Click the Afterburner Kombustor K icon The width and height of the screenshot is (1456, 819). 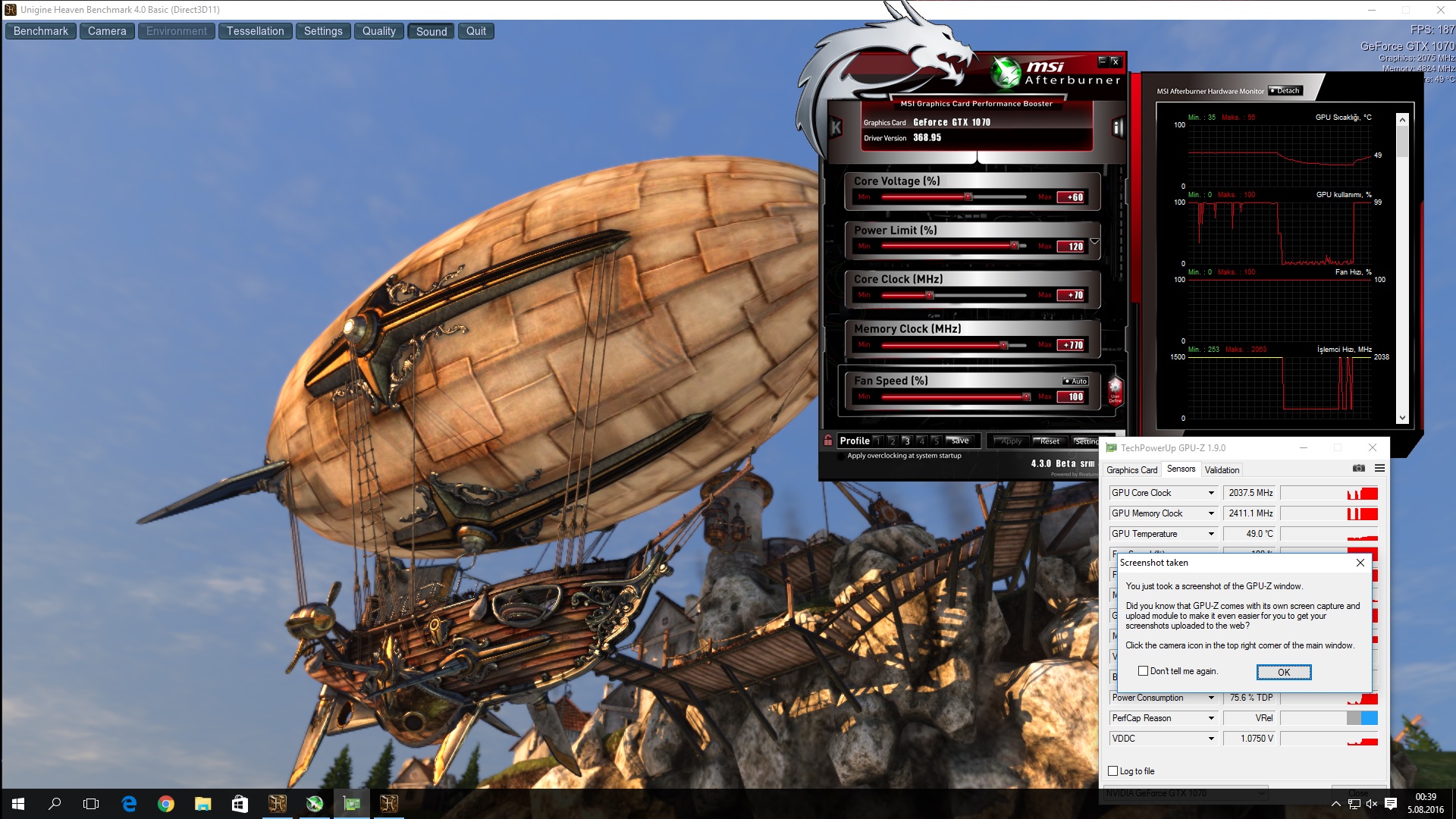pyautogui.click(x=836, y=127)
